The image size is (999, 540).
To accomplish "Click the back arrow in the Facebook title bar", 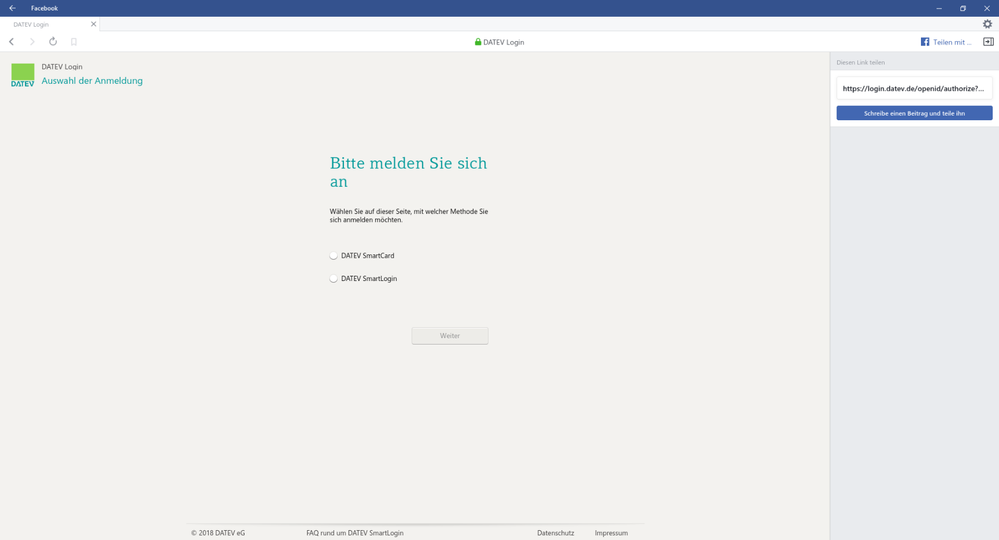I will coord(12,8).
